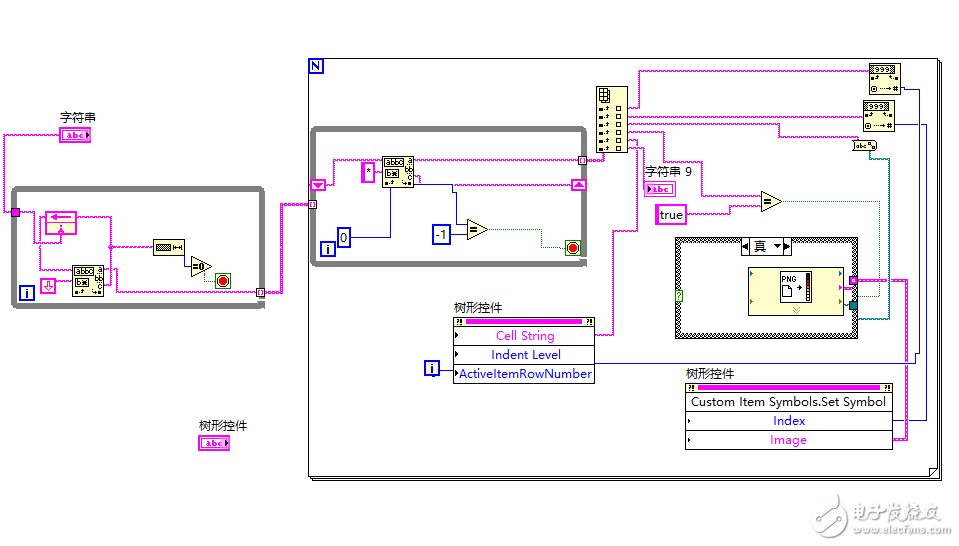This screenshot has height=546, width=959.
Task: Click the N count terminal of For Loop
Action: tap(316, 66)
